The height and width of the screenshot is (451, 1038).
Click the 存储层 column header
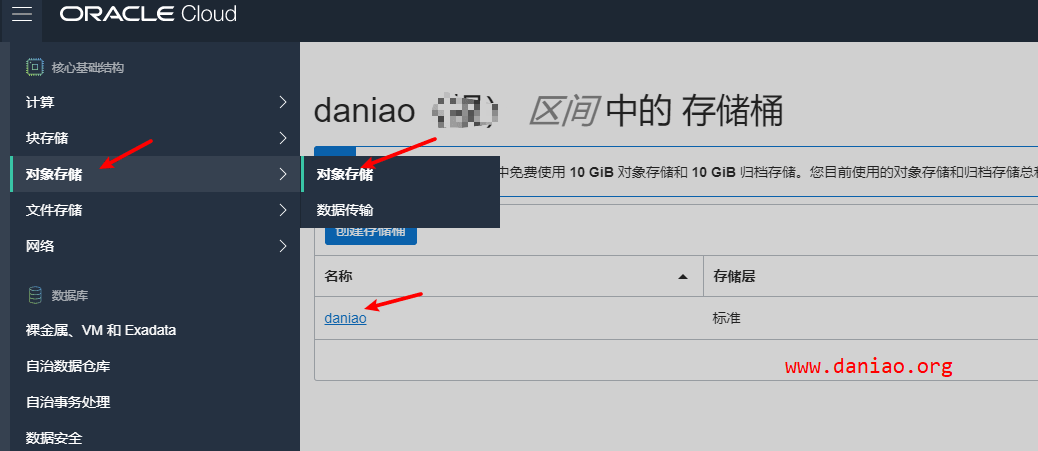[x=734, y=277]
